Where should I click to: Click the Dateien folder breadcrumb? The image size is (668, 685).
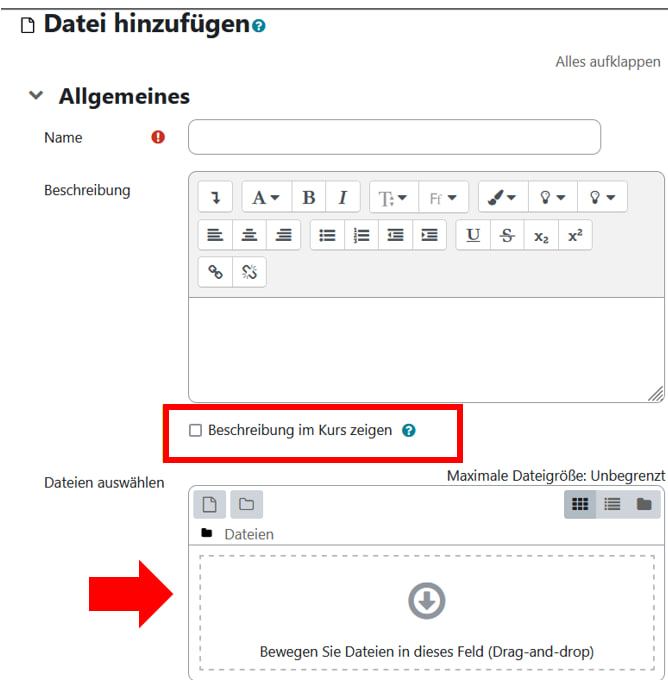pos(248,534)
